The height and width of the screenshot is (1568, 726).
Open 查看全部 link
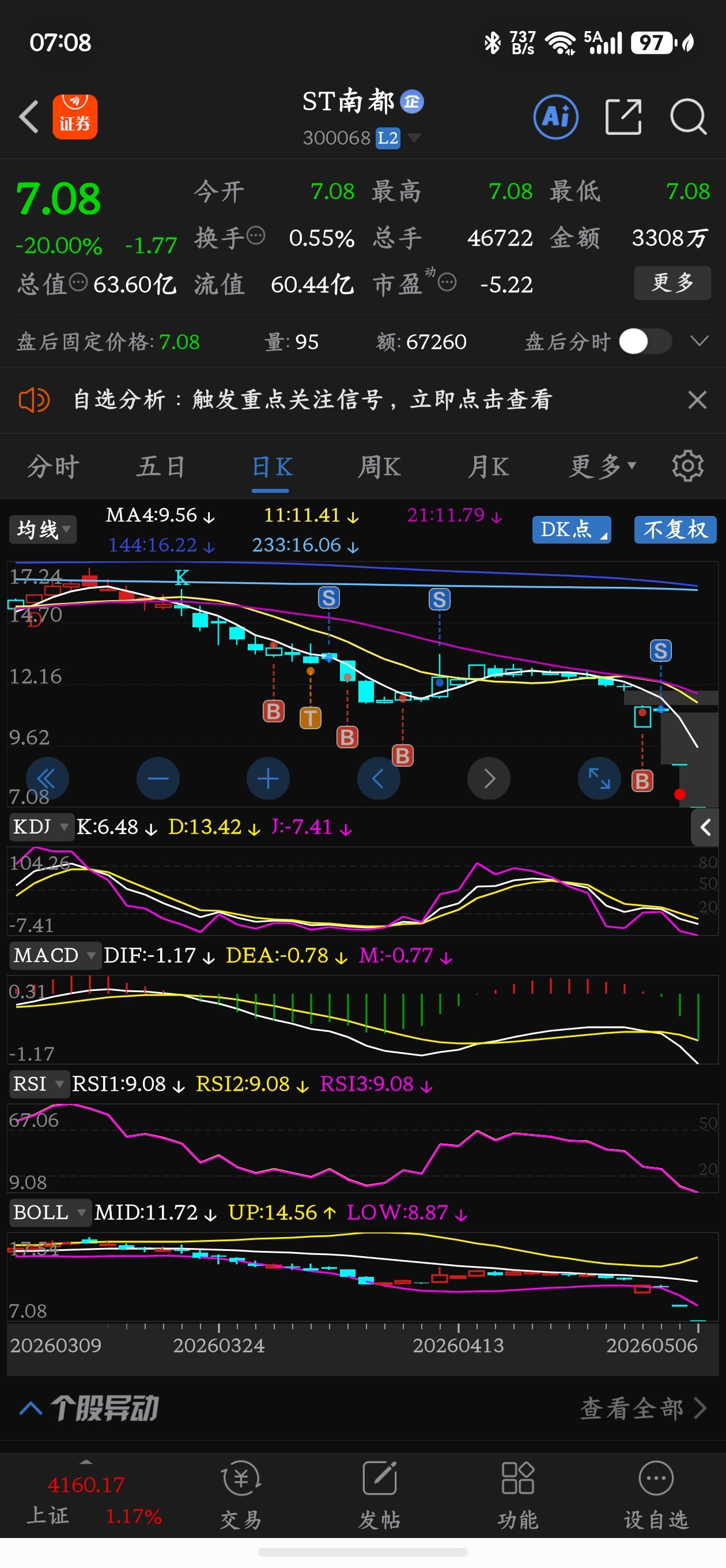tap(643, 1408)
